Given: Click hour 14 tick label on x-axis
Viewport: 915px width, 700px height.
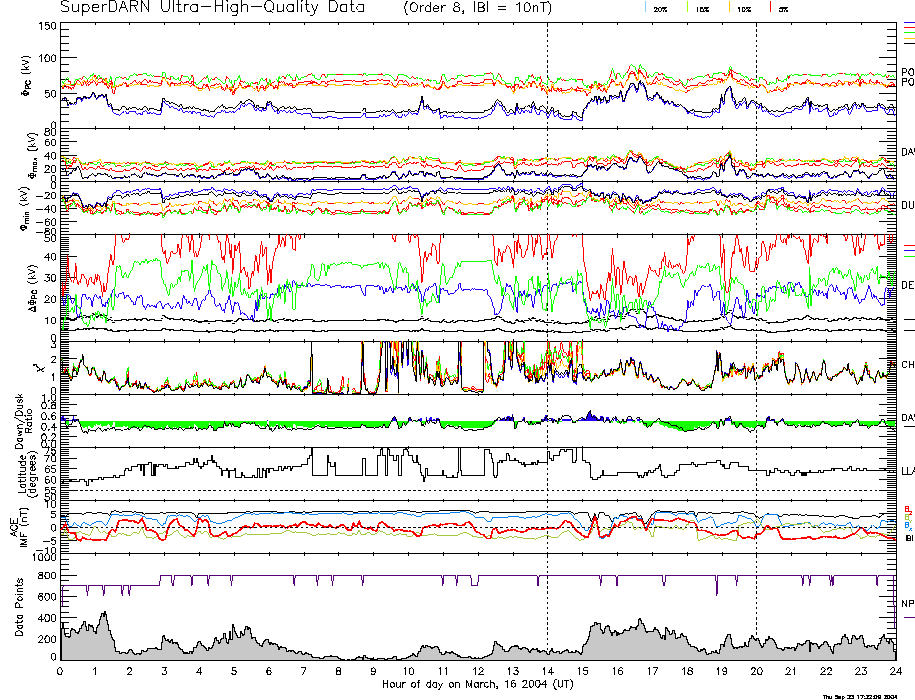Looking at the screenshot, I should [x=547, y=672].
